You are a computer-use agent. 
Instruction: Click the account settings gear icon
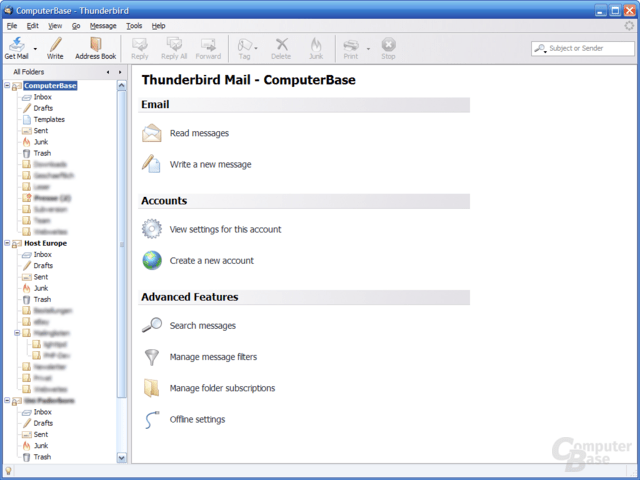point(152,229)
